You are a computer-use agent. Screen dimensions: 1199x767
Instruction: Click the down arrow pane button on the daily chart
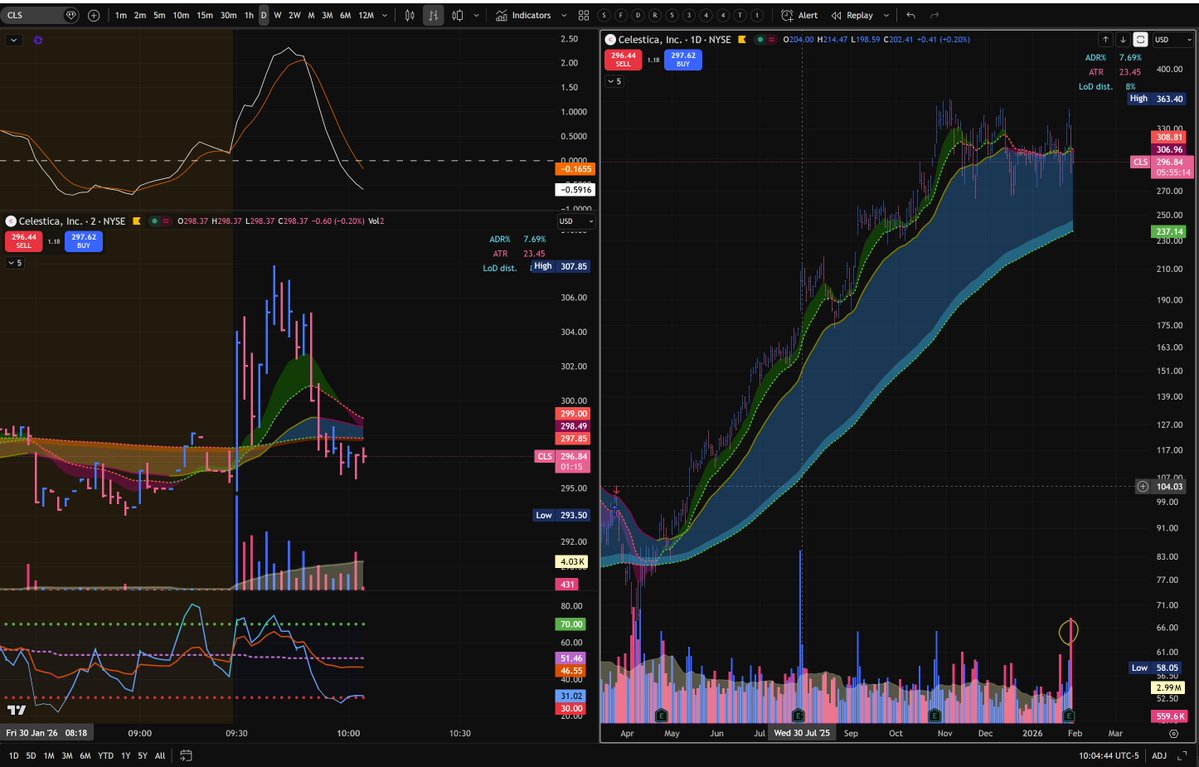click(x=1123, y=39)
